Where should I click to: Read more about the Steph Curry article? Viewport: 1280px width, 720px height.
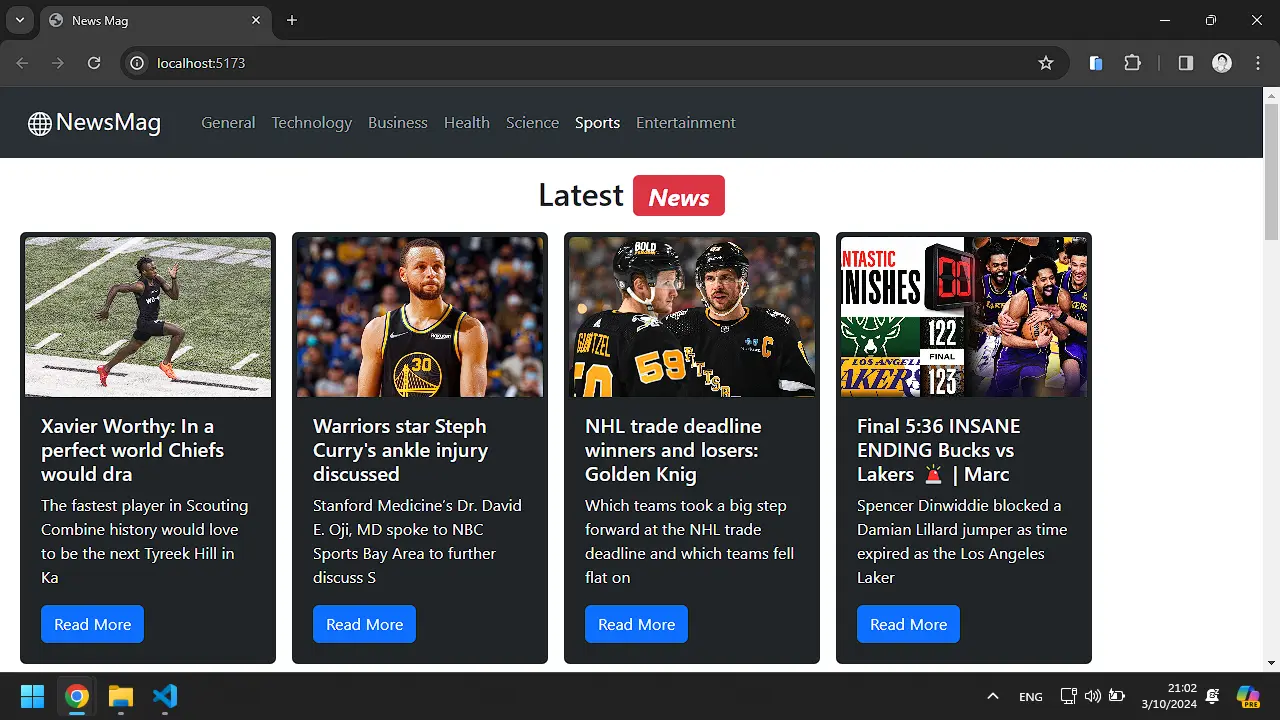click(364, 624)
